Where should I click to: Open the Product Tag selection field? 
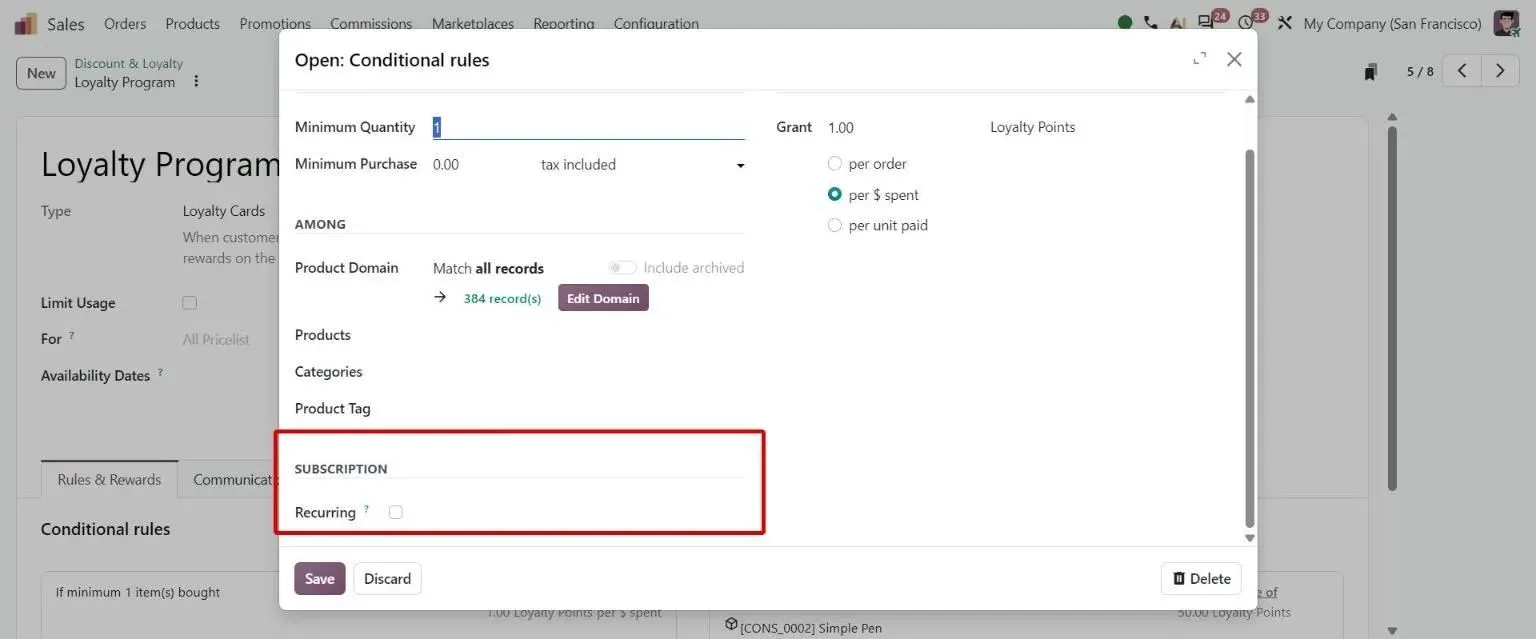pos(589,409)
